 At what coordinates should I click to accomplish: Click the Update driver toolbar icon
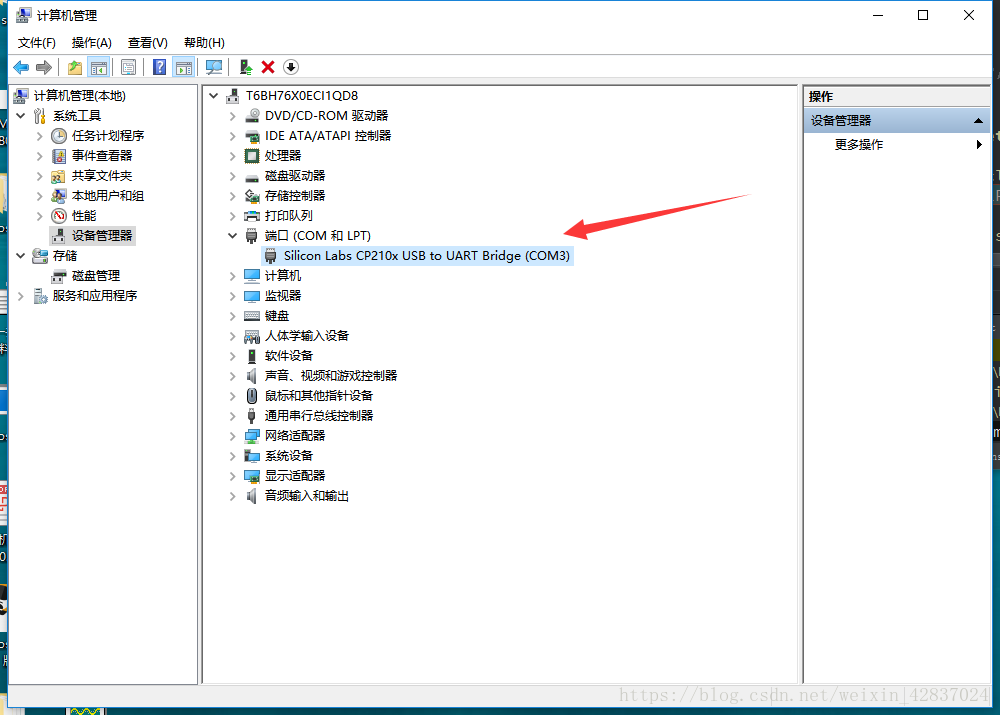[x=246, y=67]
